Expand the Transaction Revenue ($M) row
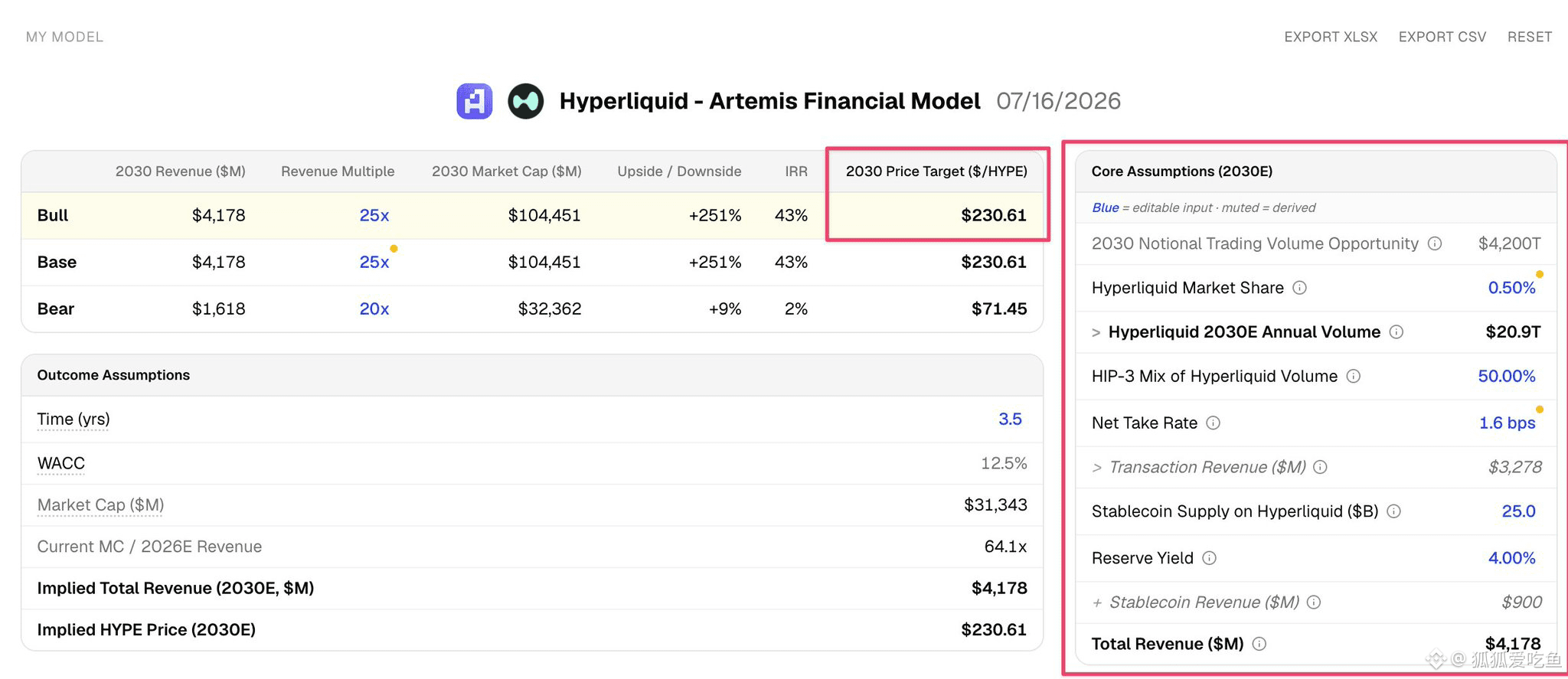 point(1097,468)
